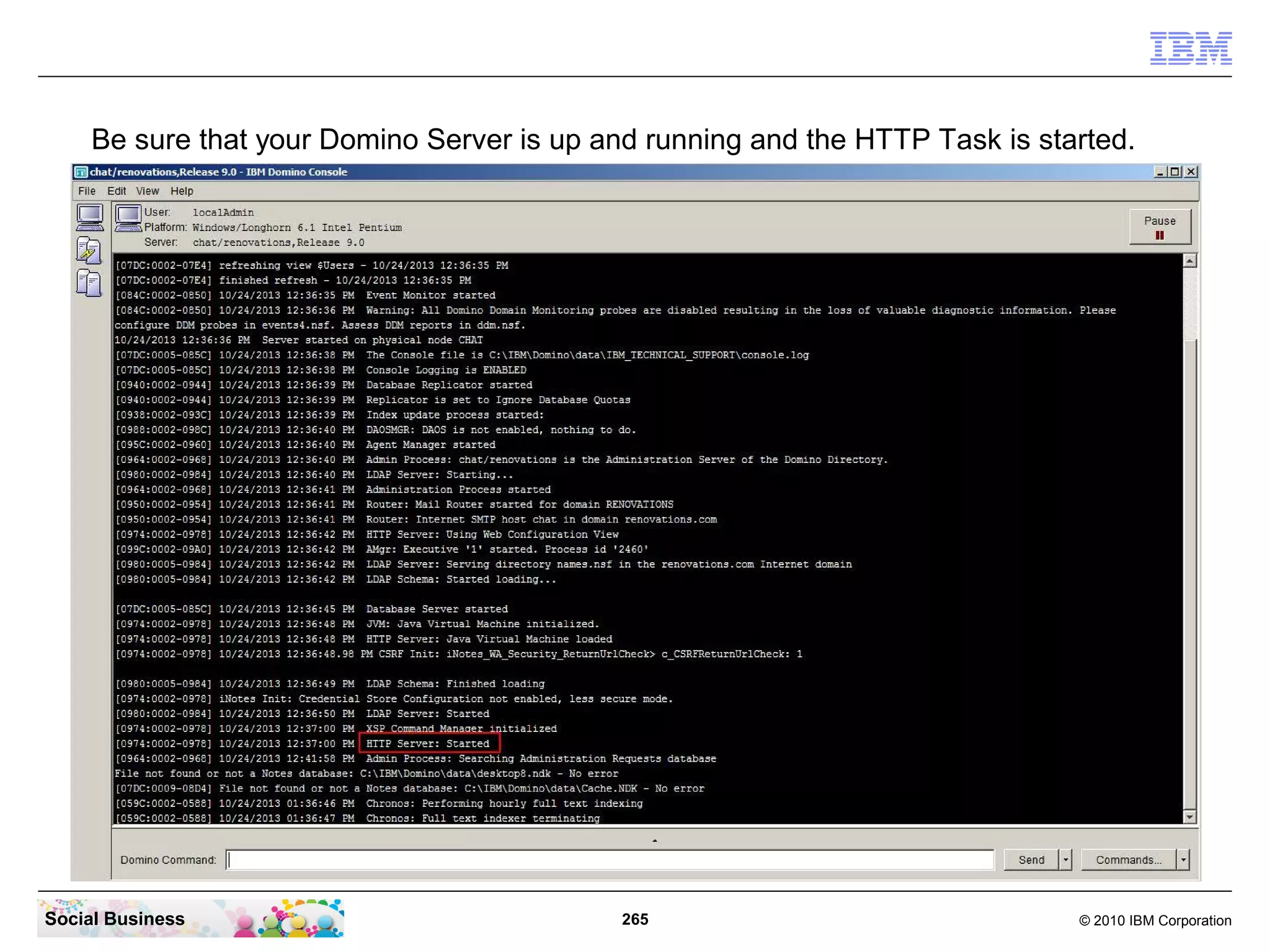Screen dimensions: 1270x952
Task: Click the 'HTTP Server: Started' log line
Action: point(428,744)
